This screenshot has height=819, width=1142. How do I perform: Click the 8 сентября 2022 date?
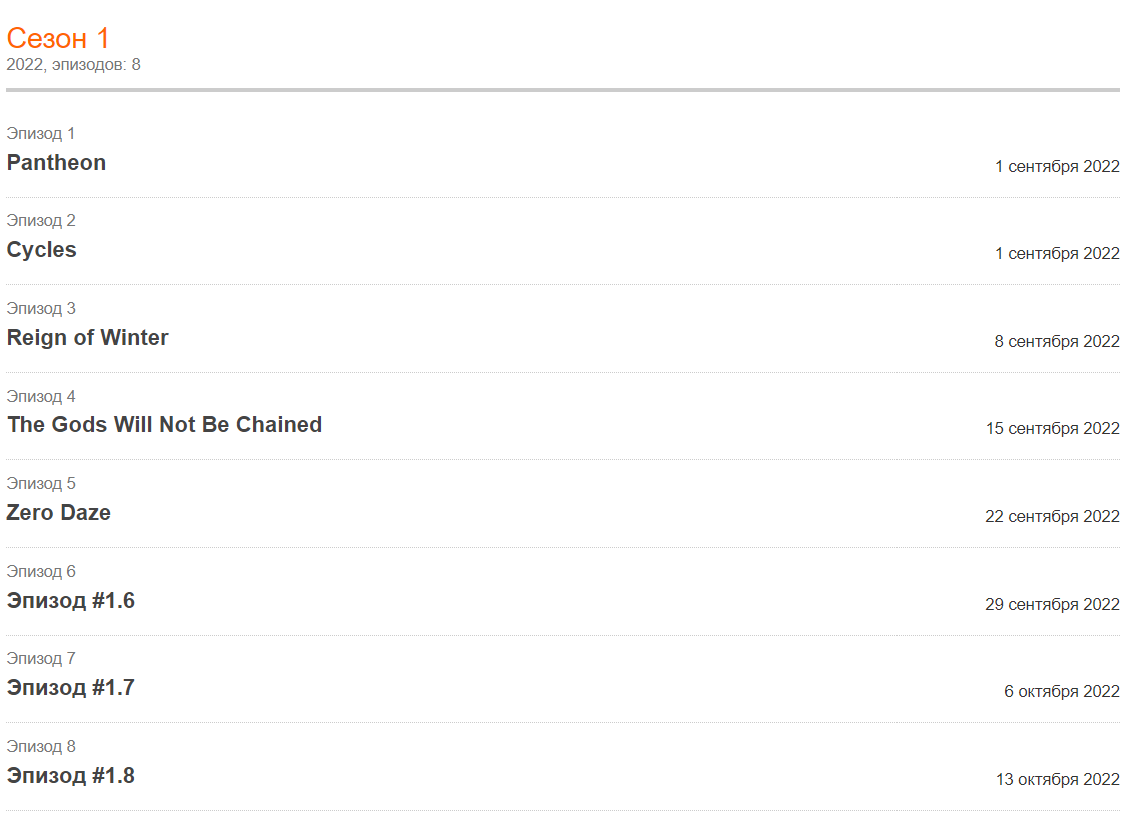pos(1057,342)
